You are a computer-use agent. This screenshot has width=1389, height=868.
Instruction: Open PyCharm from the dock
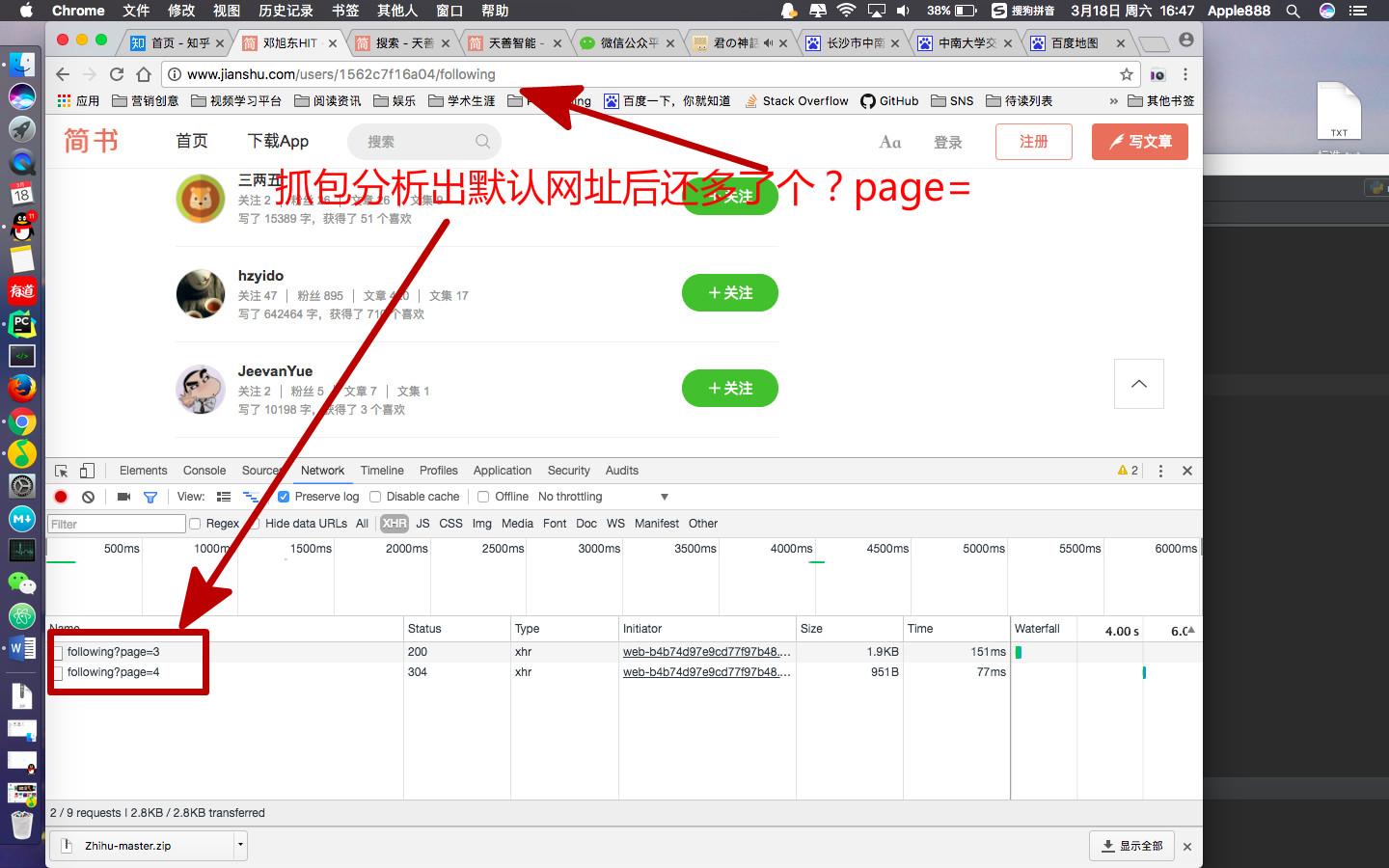[x=22, y=324]
